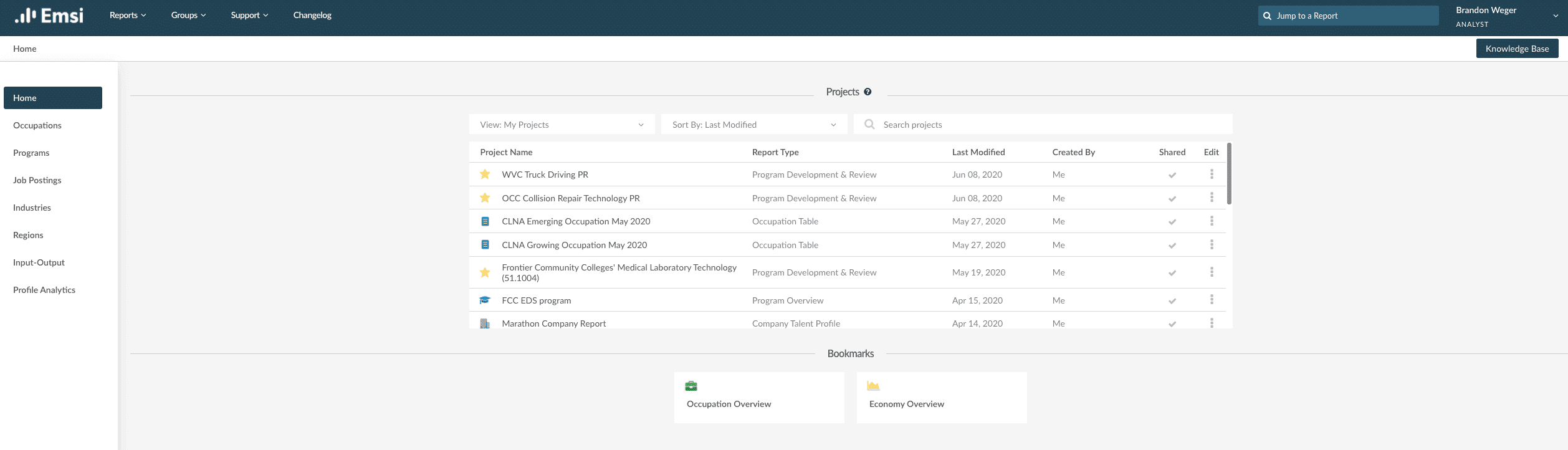
Task: Open the Marathon Company Report project
Action: point(553,323)
